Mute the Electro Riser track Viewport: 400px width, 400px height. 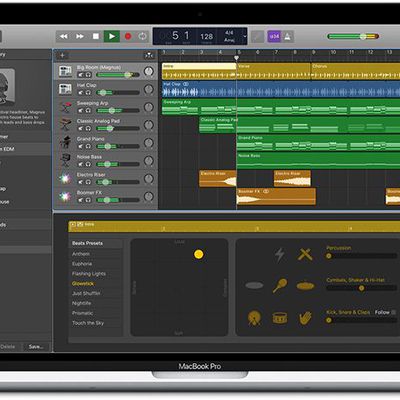coord(81,182)
